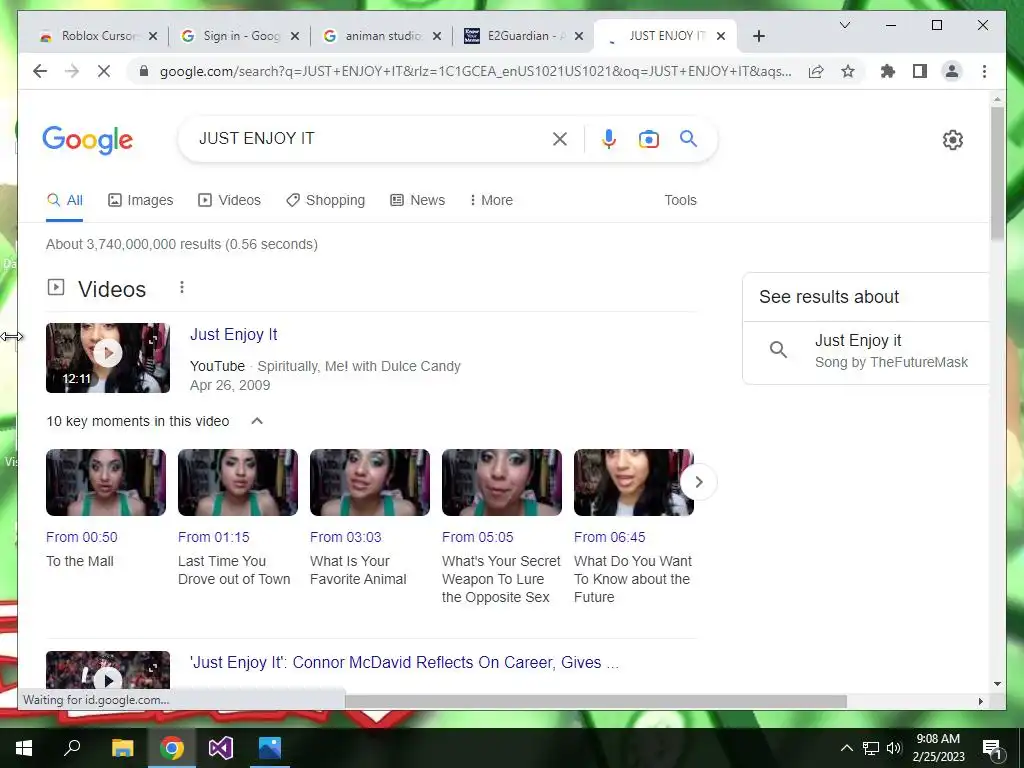1024x768 pixels.
Task: Close the E2Guardian tab
Action: tap(579, 36)
